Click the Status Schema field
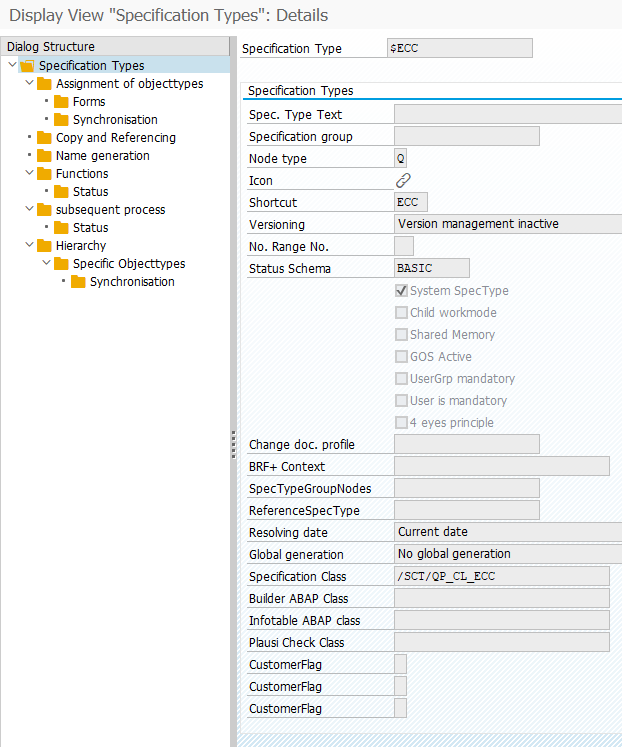The image size is (622, 747). (x=432, y=269)
